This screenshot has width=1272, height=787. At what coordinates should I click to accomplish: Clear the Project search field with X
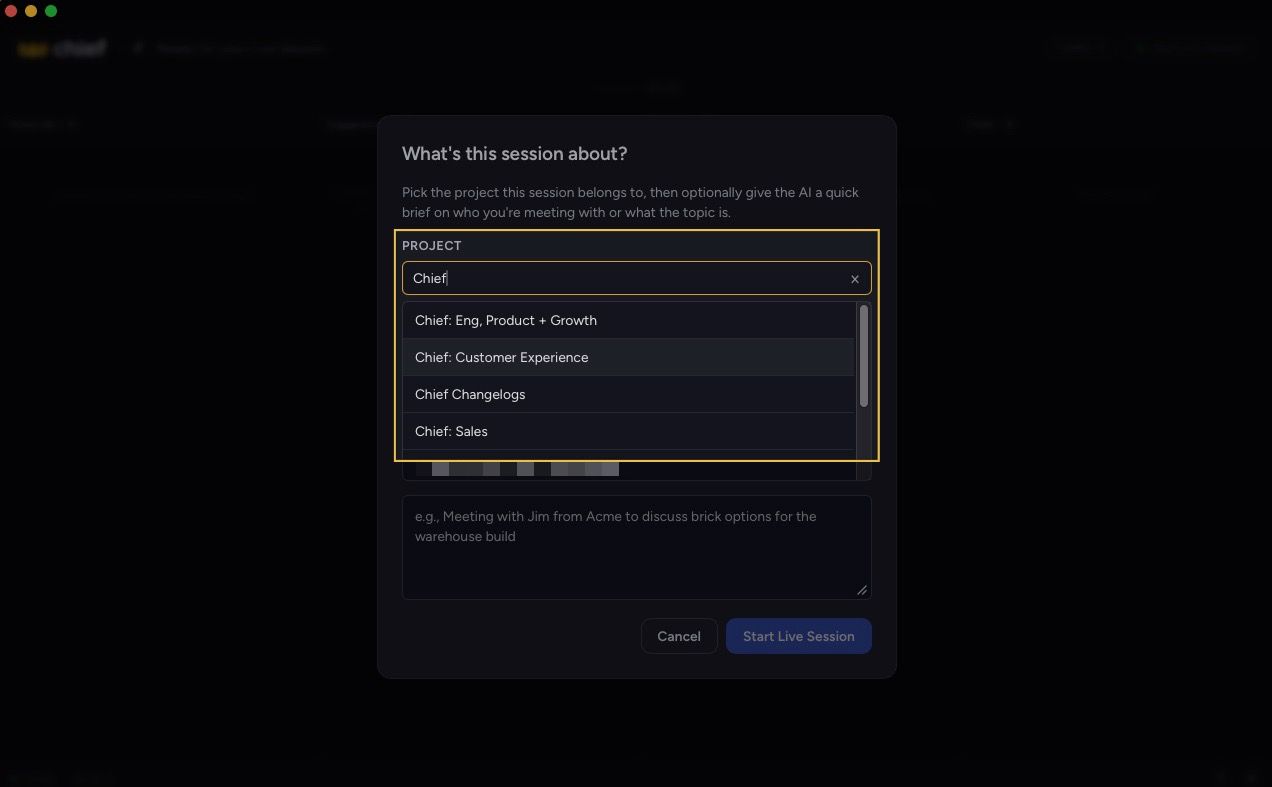(855, 279)
